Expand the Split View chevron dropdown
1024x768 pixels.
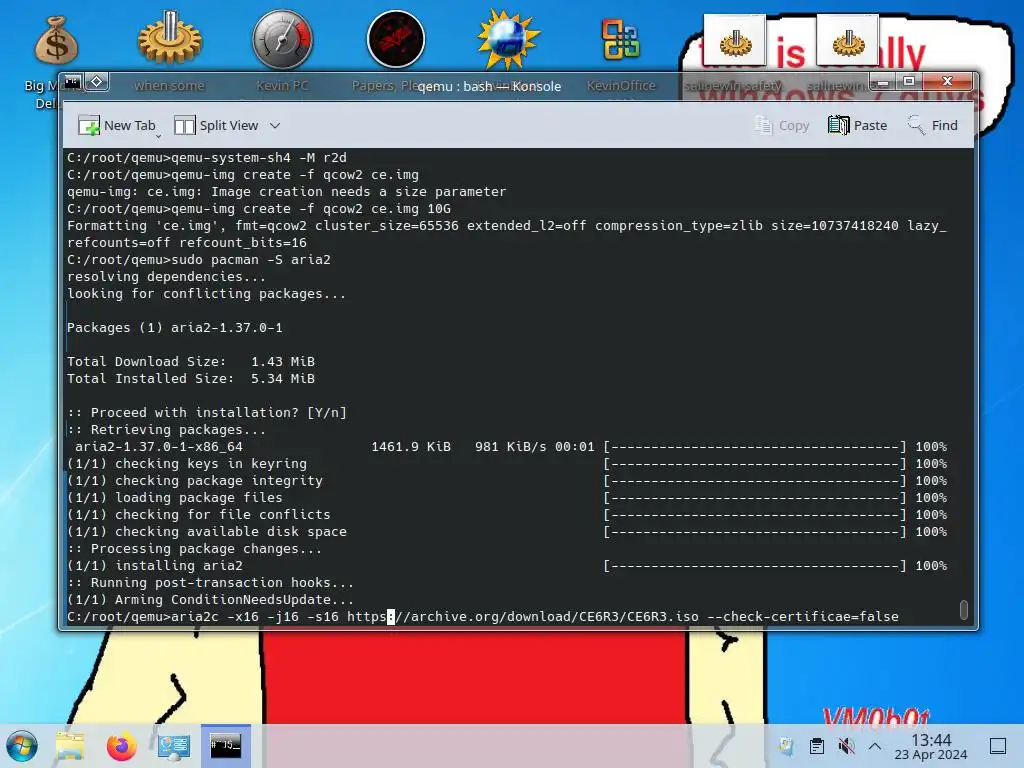[275, 125]
